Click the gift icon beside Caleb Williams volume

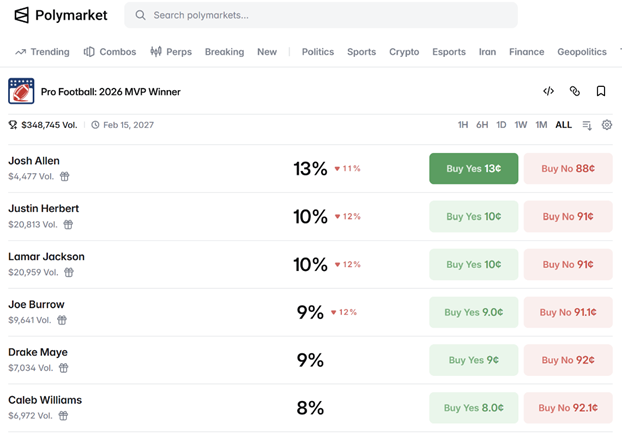pos(63,416)
